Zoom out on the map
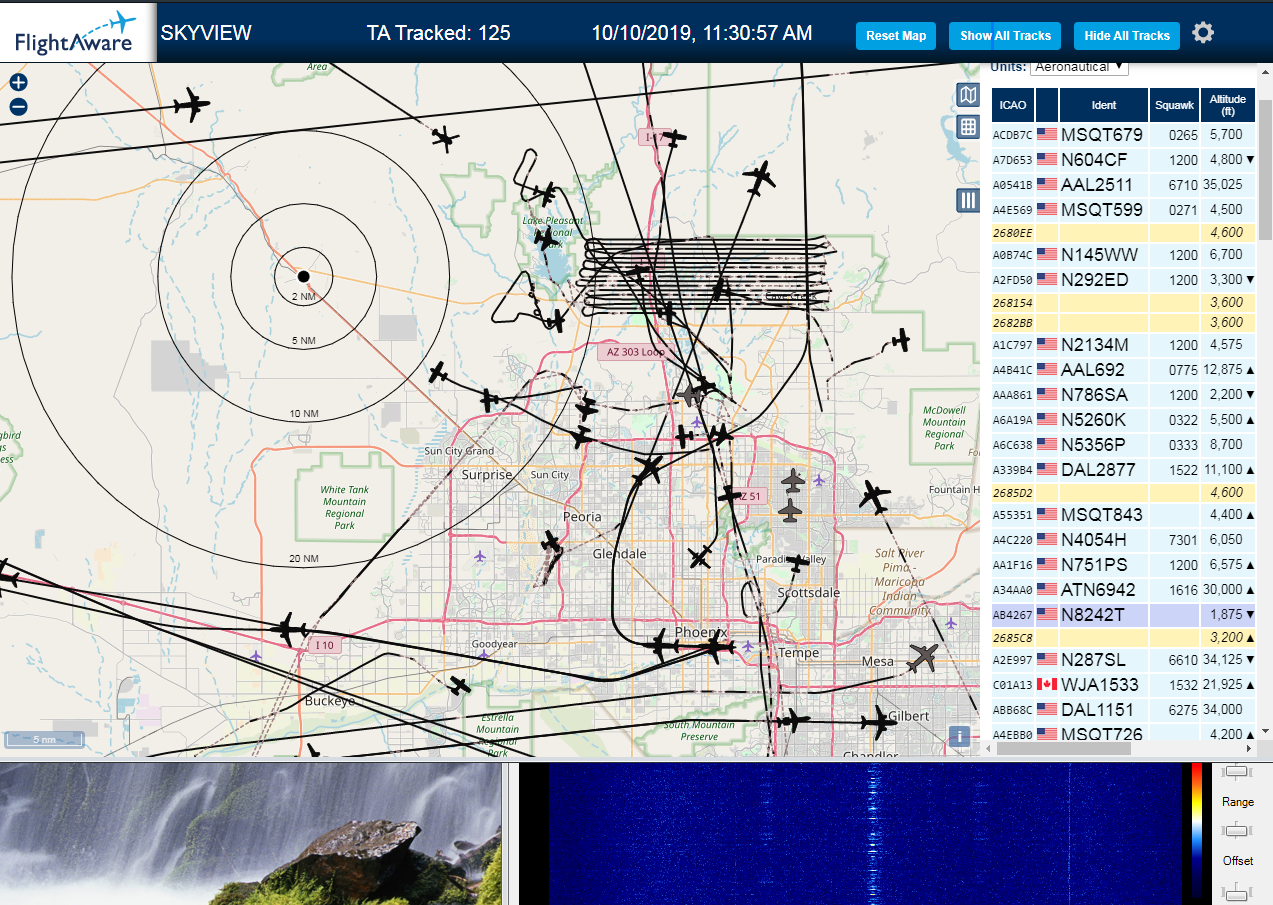This screenshot has width=1273, height=905. (x=18, y=107)
